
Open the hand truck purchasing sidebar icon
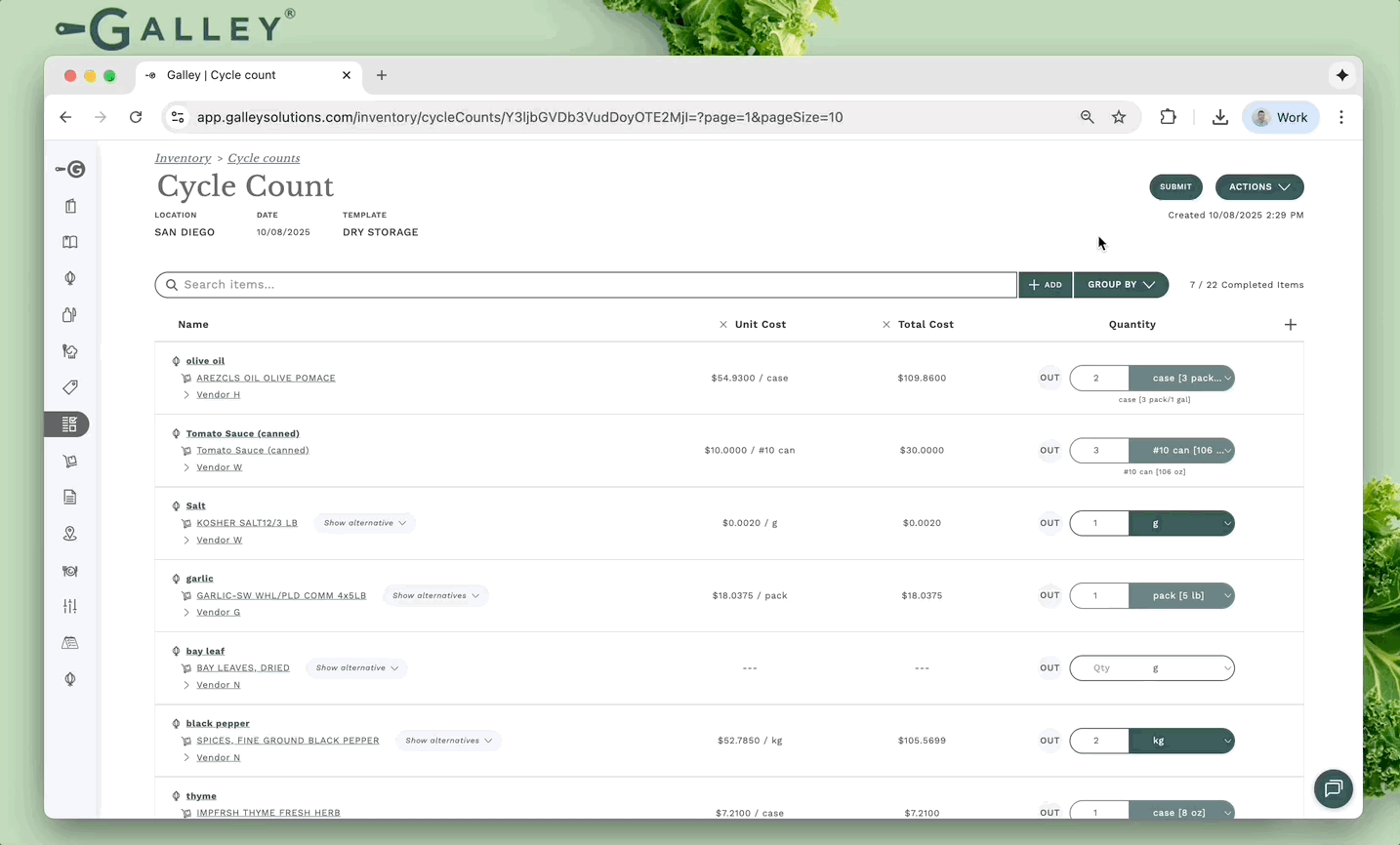pos(70,461)
